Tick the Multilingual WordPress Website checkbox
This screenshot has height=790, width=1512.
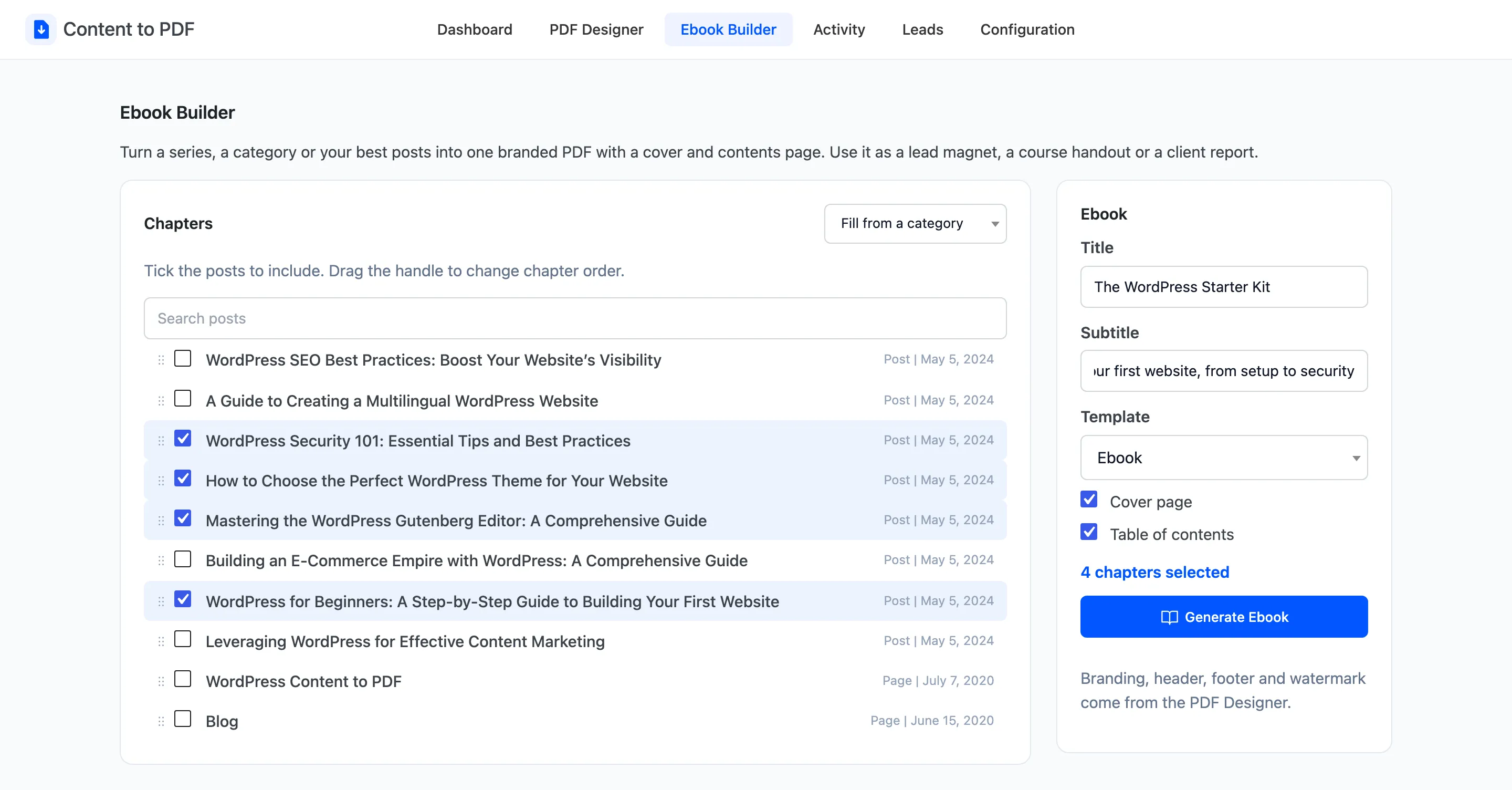pos(183,399)
